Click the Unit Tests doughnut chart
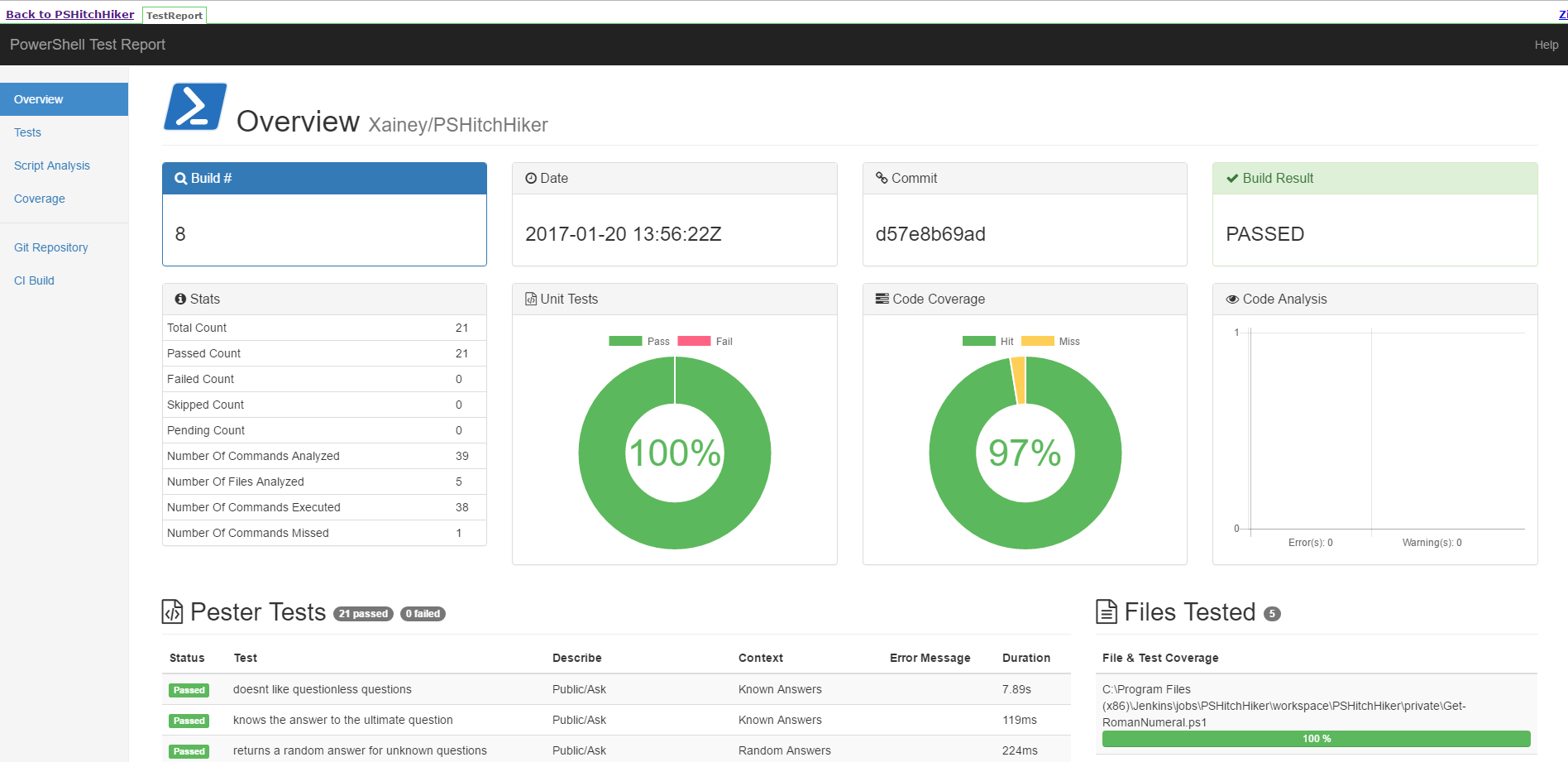This screenshot has height=762, width=1568. (675, 453)
